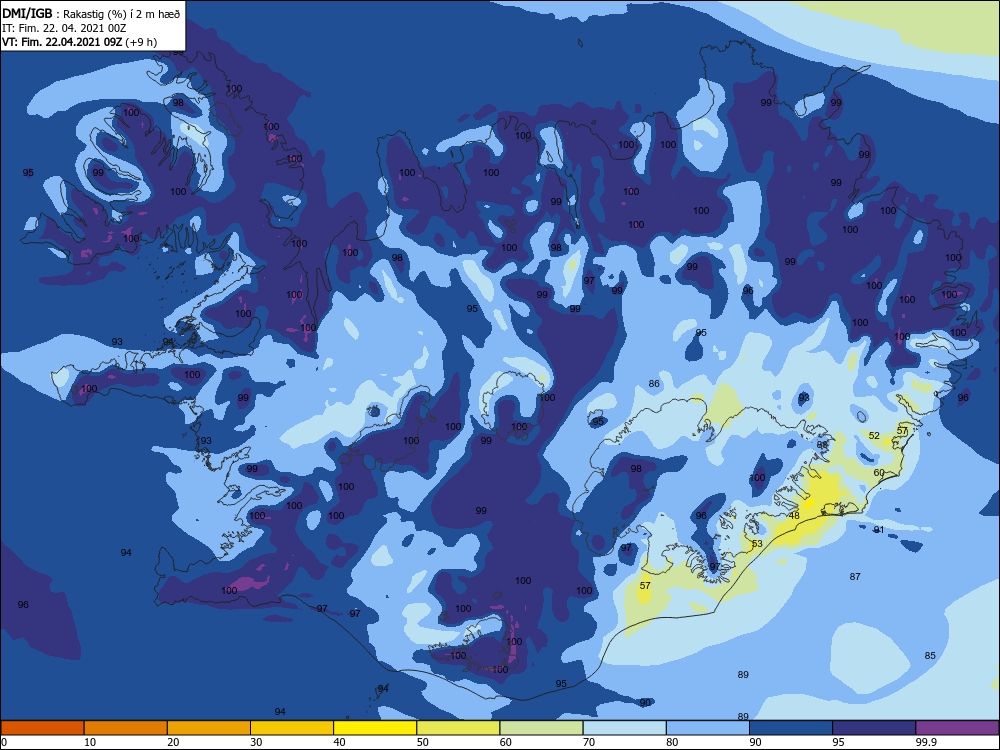Pick the 20–30 light orange legend band
The height and width of the screenshot is (750, 1000).
(209, 728)
